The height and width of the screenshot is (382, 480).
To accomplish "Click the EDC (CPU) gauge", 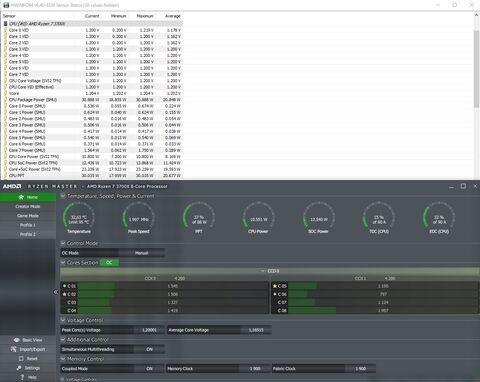I will click(x=439, y=218).
